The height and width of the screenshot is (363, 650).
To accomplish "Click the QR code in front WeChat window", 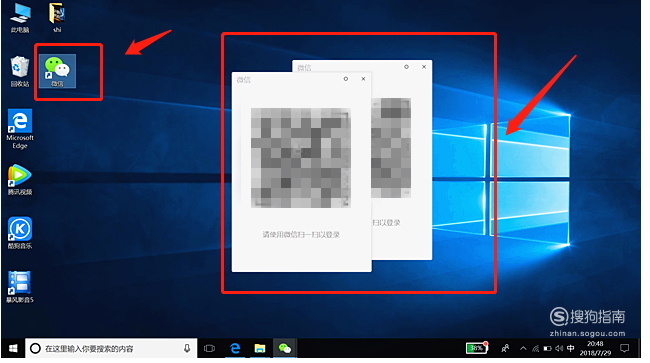I will tap(301, 158).
